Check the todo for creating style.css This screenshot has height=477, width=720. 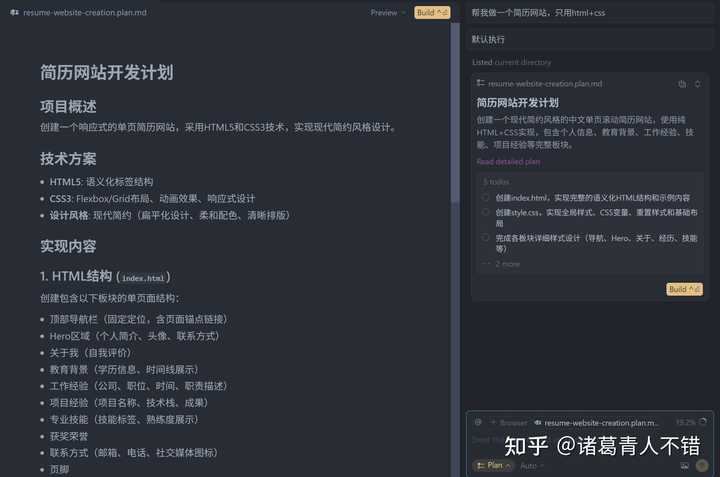tap(485, 212)
